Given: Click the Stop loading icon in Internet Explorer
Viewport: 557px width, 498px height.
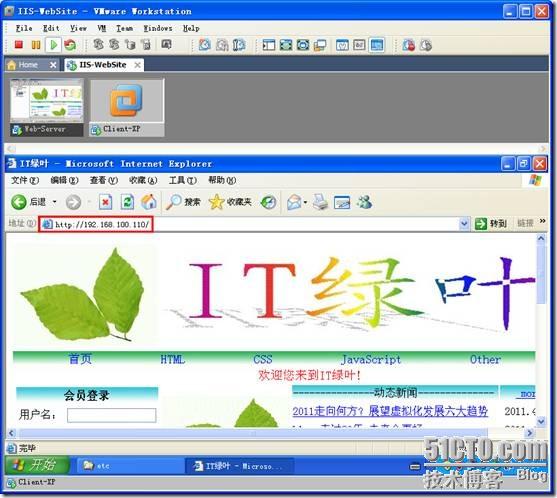Looking at the screenshot, I should tap(106, 202).
